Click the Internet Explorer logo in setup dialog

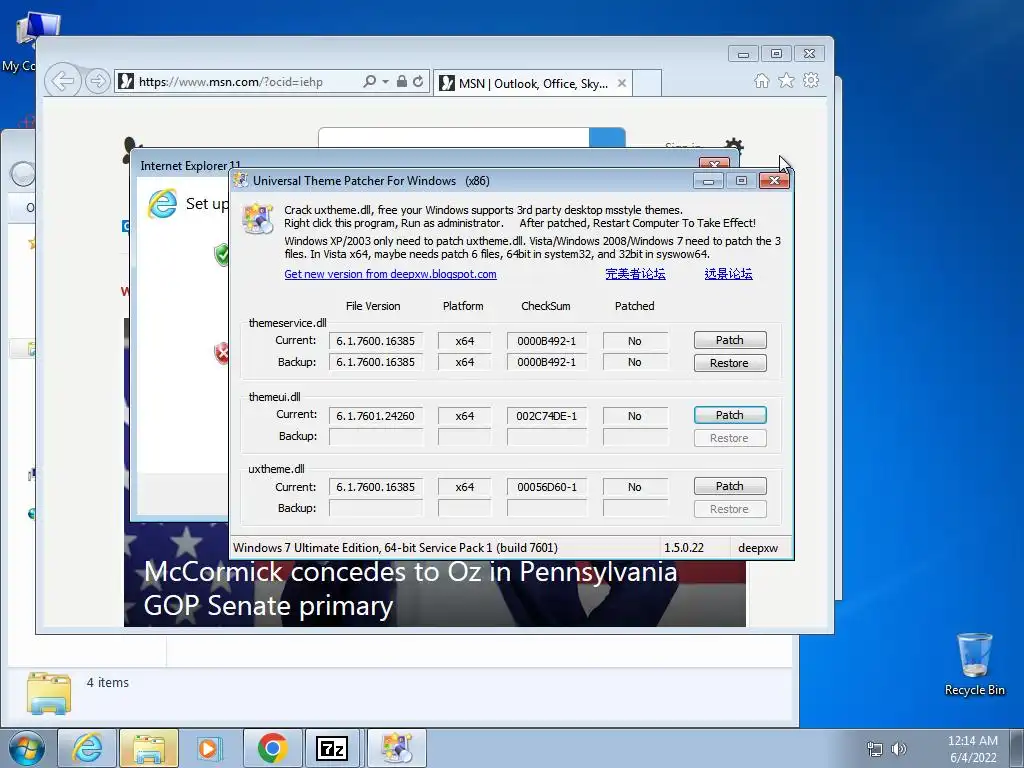pyautogui.click(x=163, y=203)
